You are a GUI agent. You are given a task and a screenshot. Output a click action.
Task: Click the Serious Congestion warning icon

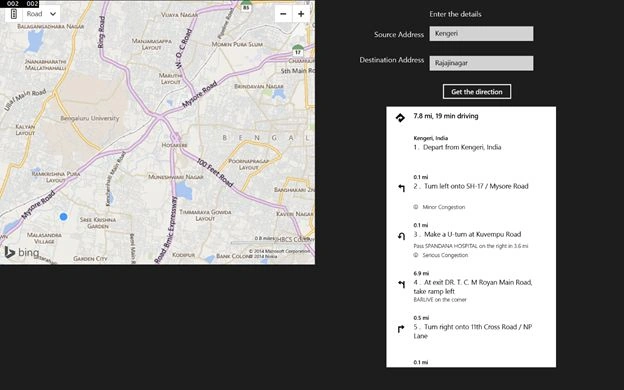(x=416, y=255)
